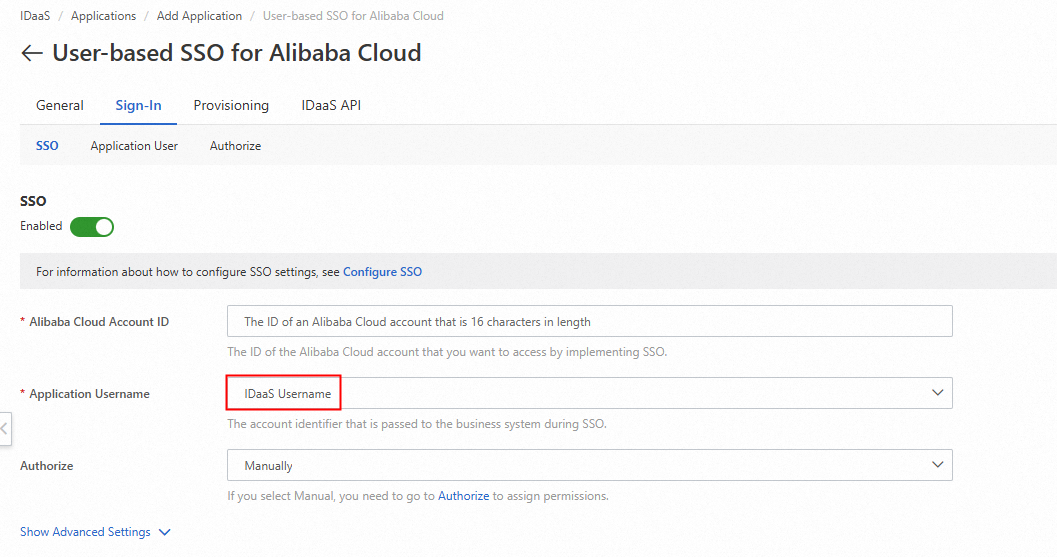Click Add Application in breadcrumb
Image resolution: width=1057 pixels, height=557 pixels.
pos(199,16)
